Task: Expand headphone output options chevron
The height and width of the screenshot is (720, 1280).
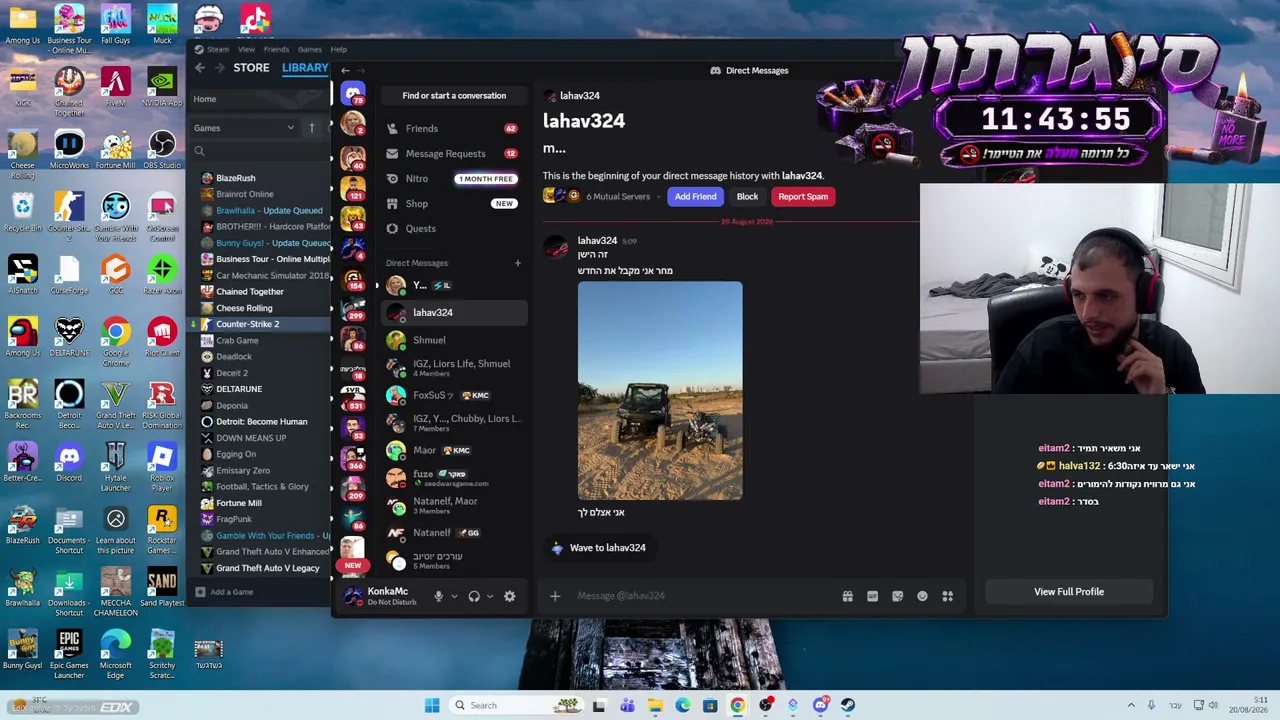Action: click(x=489, y=596)
